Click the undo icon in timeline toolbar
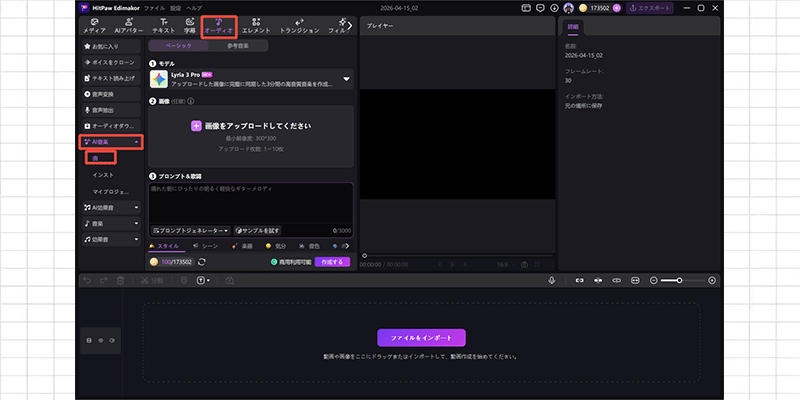 tap(87, 280)
